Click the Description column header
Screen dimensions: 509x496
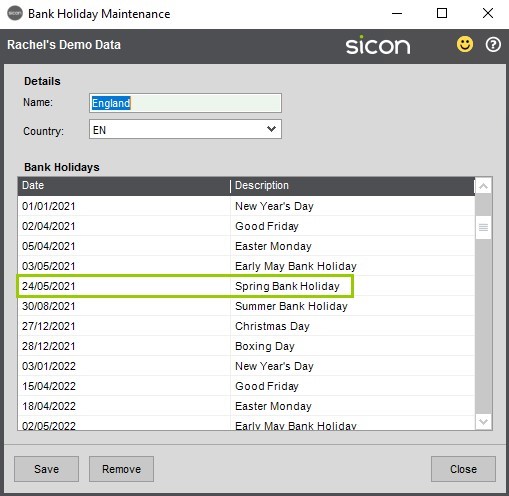352,186
